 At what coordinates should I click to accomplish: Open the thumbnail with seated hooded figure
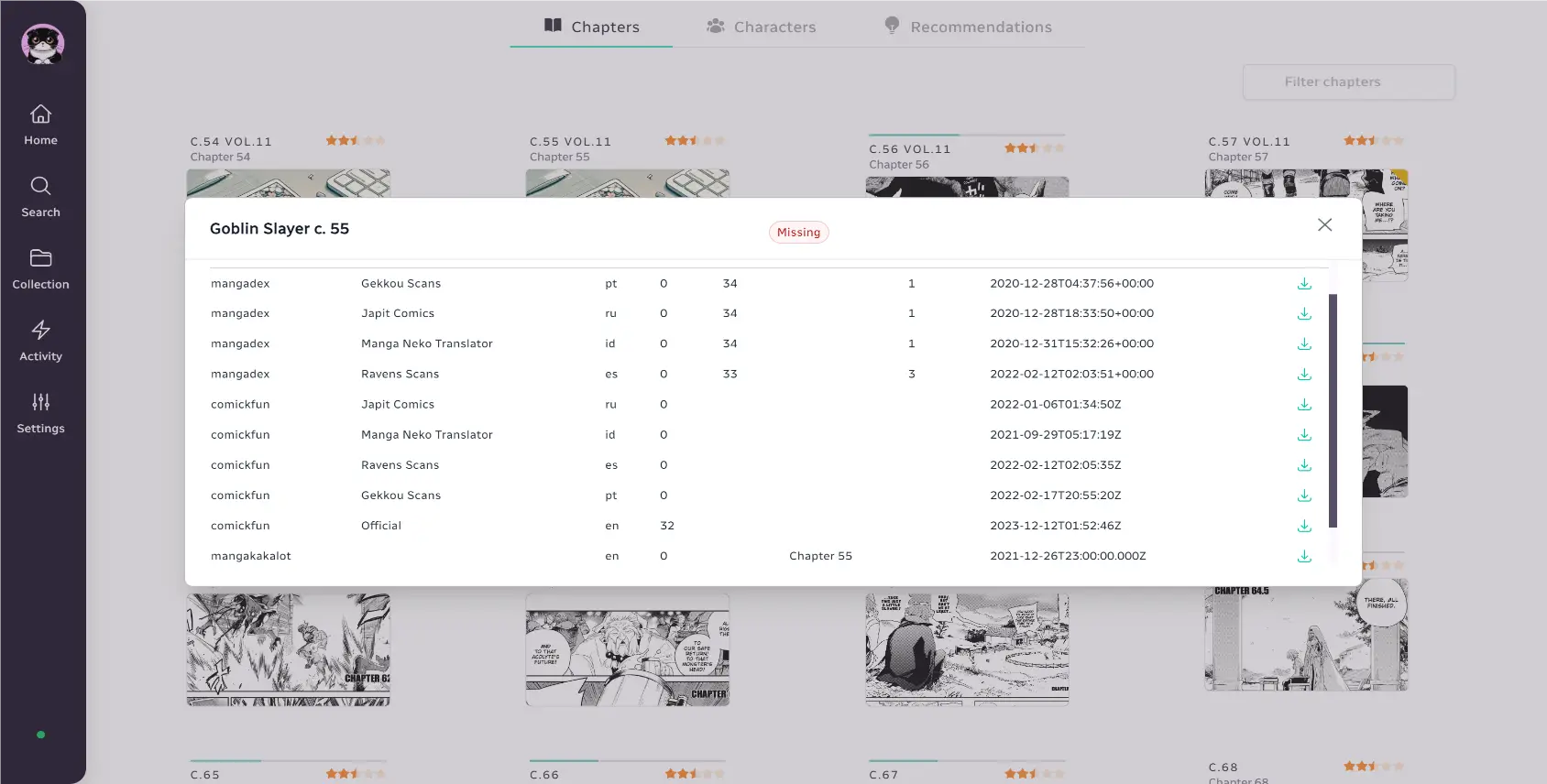click(967, 648)
